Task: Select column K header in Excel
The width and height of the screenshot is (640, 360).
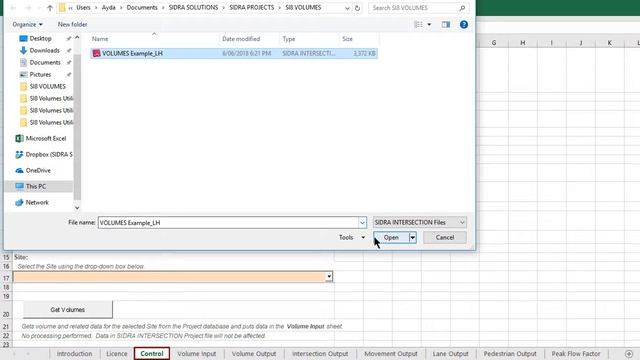Action: tap(610, 42)
